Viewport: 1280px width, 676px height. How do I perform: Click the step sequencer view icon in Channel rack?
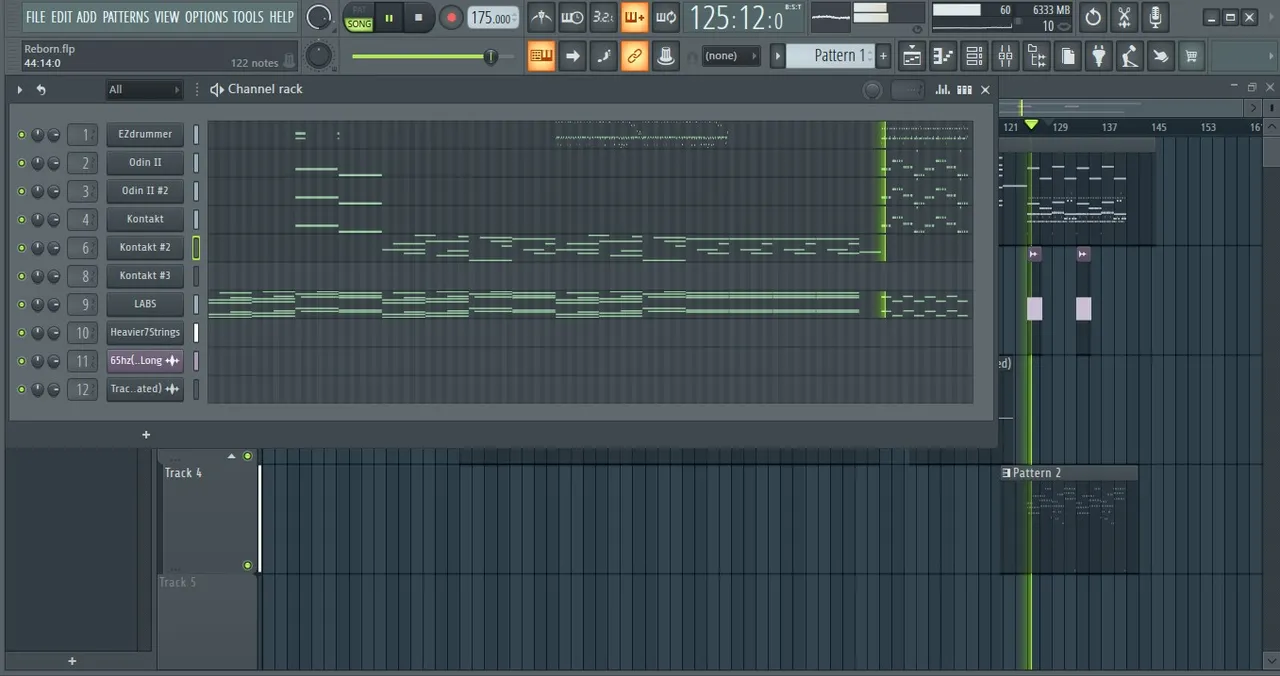click(x=964, y=90)
